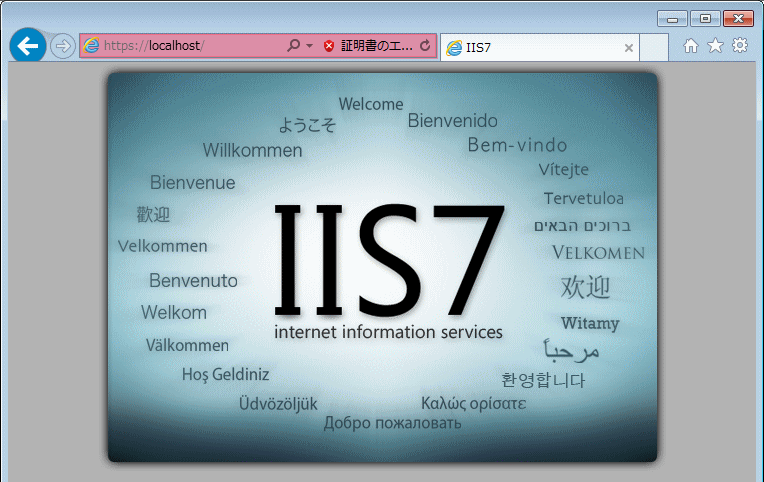Close the Internet Explorer window
The height and width of the screenshot is (482, 764).
[x=738, y=18]
